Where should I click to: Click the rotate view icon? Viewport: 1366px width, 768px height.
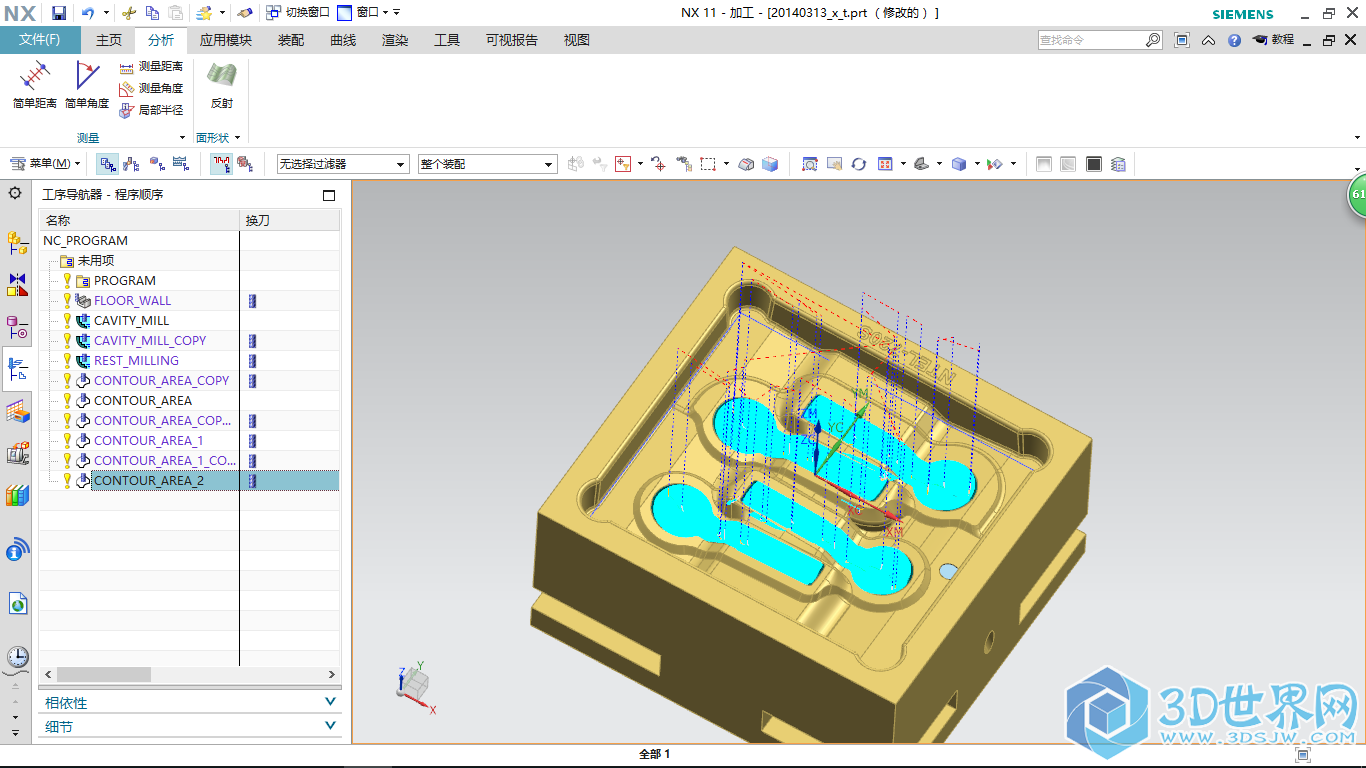pyautogui.click(x=859, y=163)
